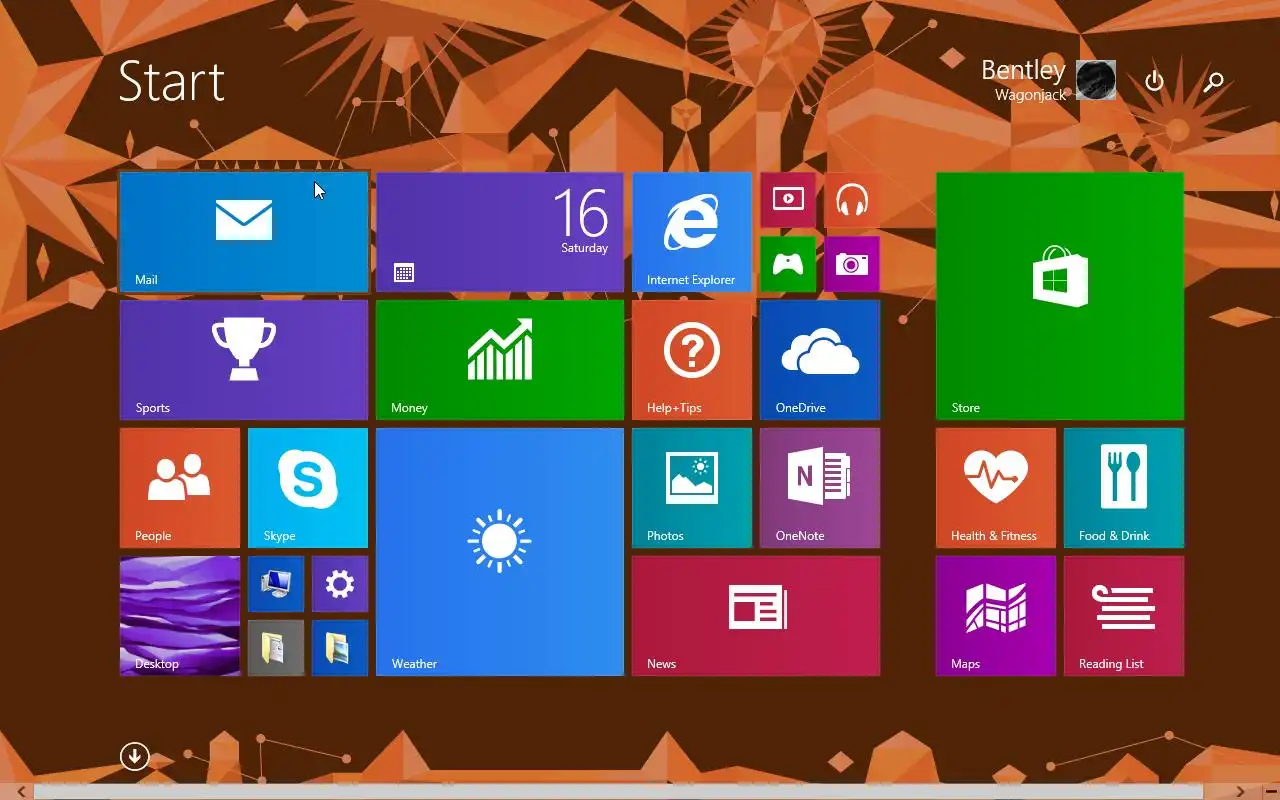Open the Food & Drink tile
The image size is (1280, 800).
click(x=1124, y=488)
